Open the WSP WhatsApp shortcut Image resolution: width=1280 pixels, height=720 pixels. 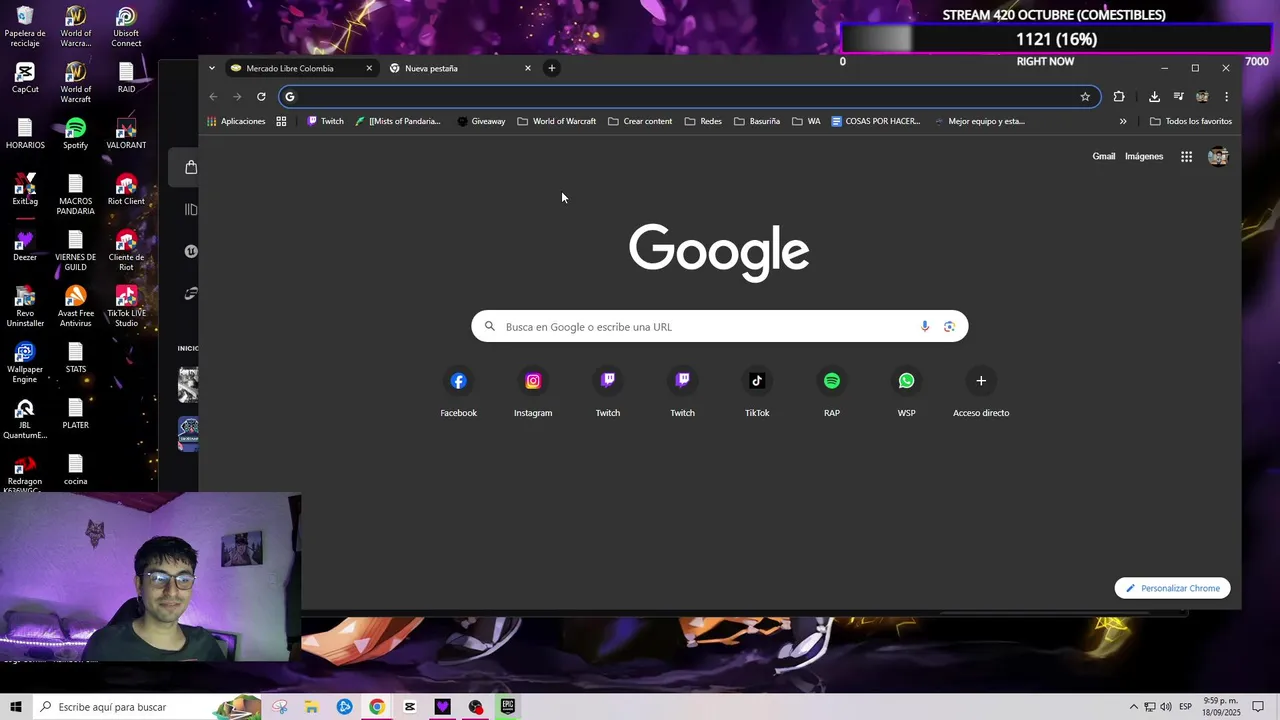[x=906, y=391]
